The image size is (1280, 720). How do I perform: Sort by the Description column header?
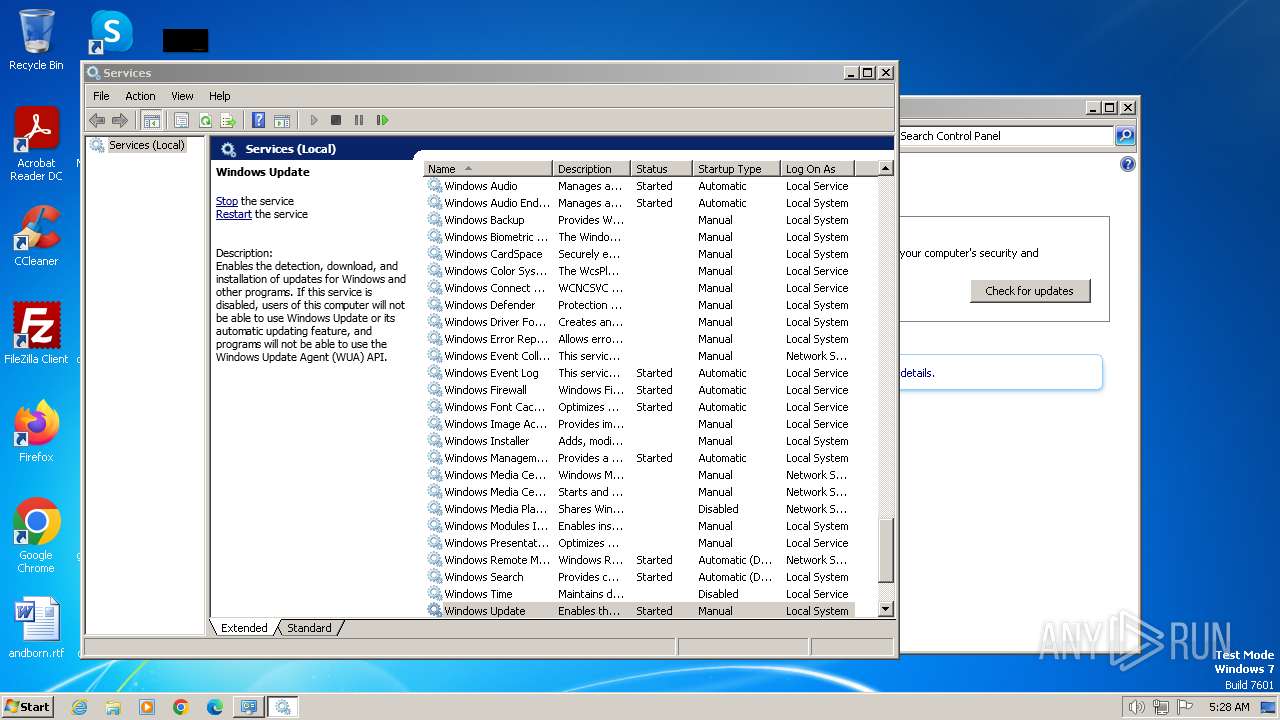point(592,169)
